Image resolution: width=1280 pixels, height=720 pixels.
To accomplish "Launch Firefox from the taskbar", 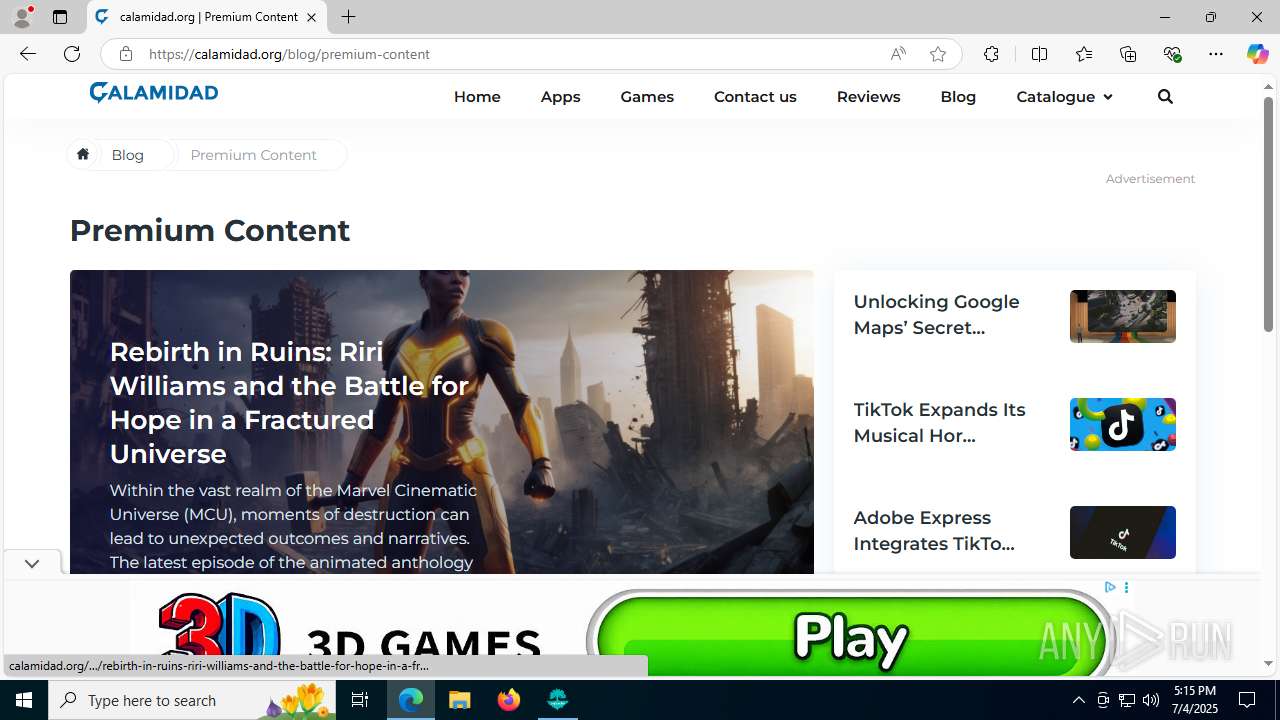I will [x=509, y=700].
